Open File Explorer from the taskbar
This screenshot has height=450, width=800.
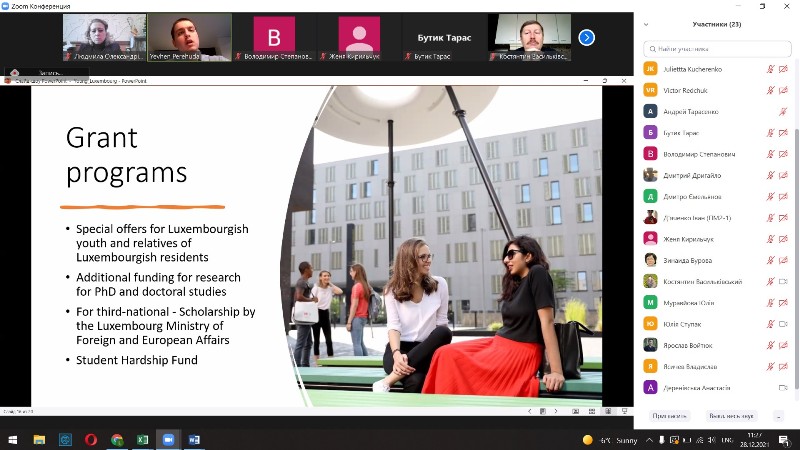tap(40, 439)
